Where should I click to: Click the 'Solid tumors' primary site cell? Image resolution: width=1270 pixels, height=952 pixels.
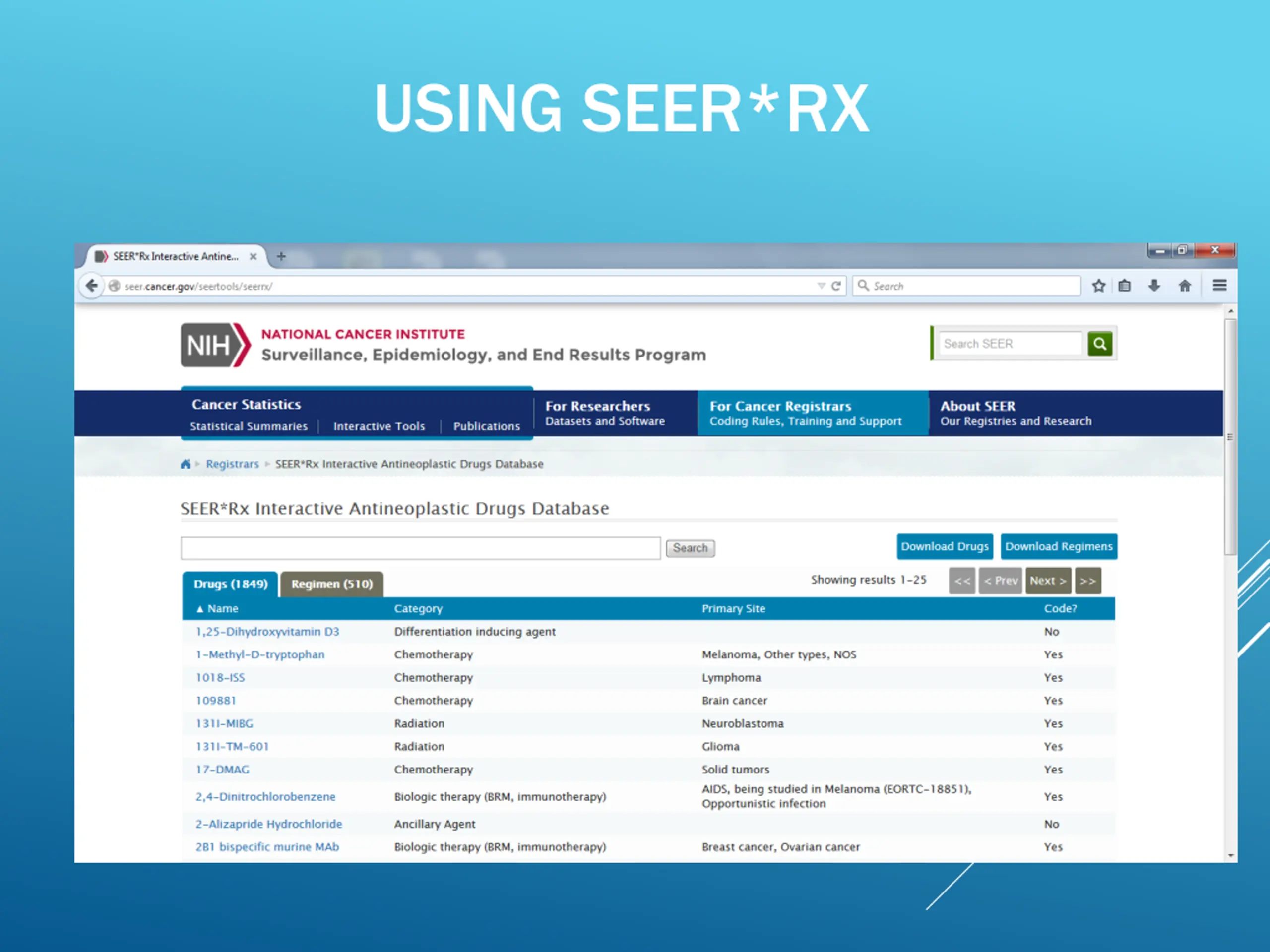[736, 770]
